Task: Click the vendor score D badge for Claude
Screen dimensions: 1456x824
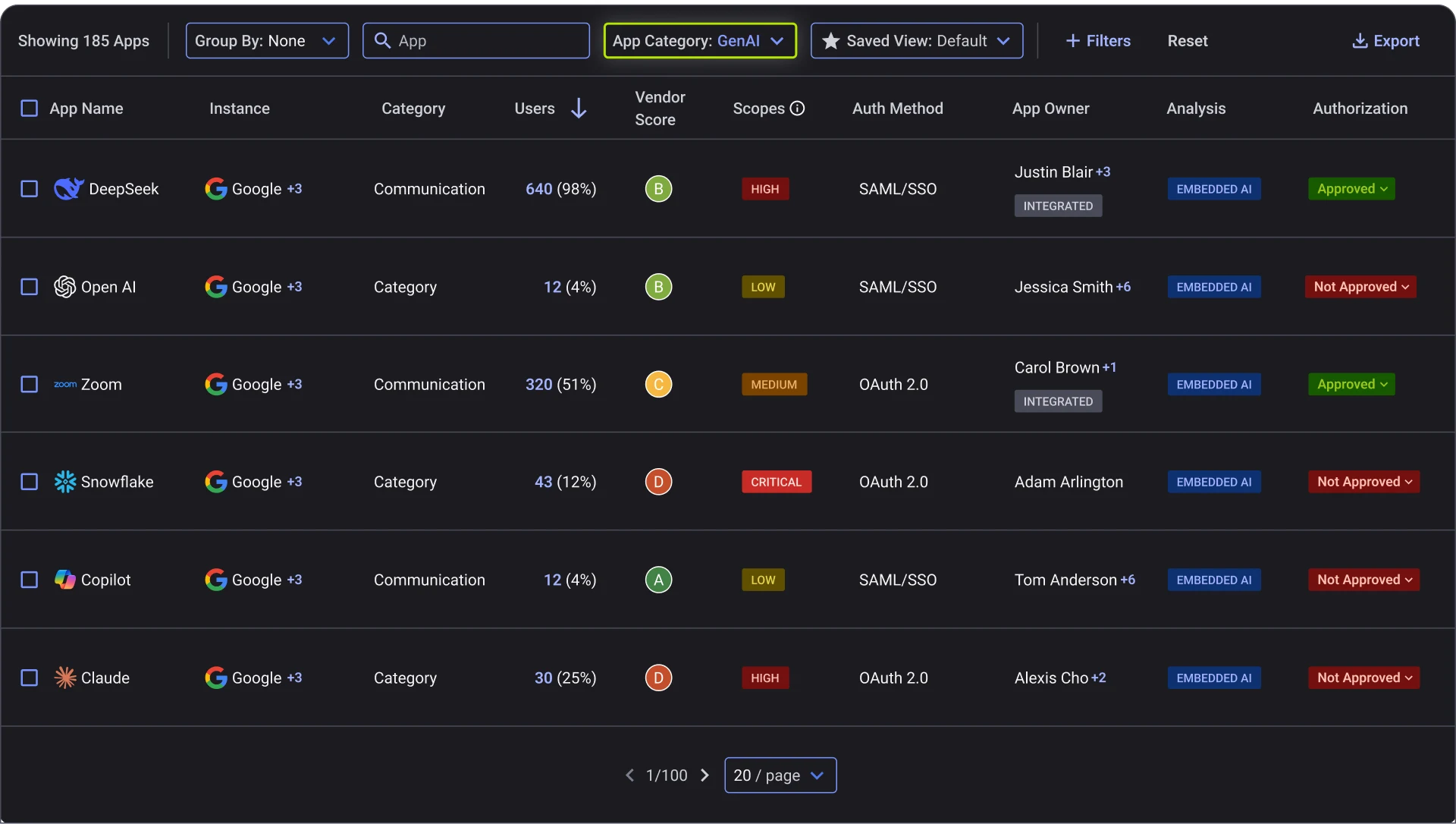Action: click(x=658, y=678)
